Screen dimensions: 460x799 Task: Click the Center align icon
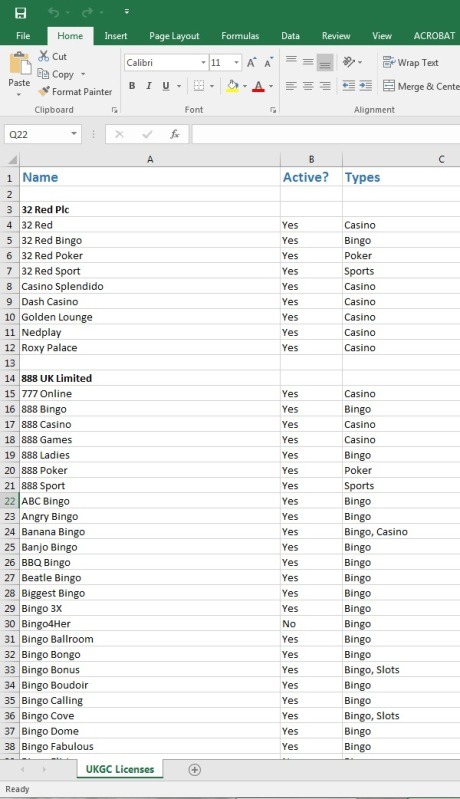pyautogui.click(x=308, y=86)
